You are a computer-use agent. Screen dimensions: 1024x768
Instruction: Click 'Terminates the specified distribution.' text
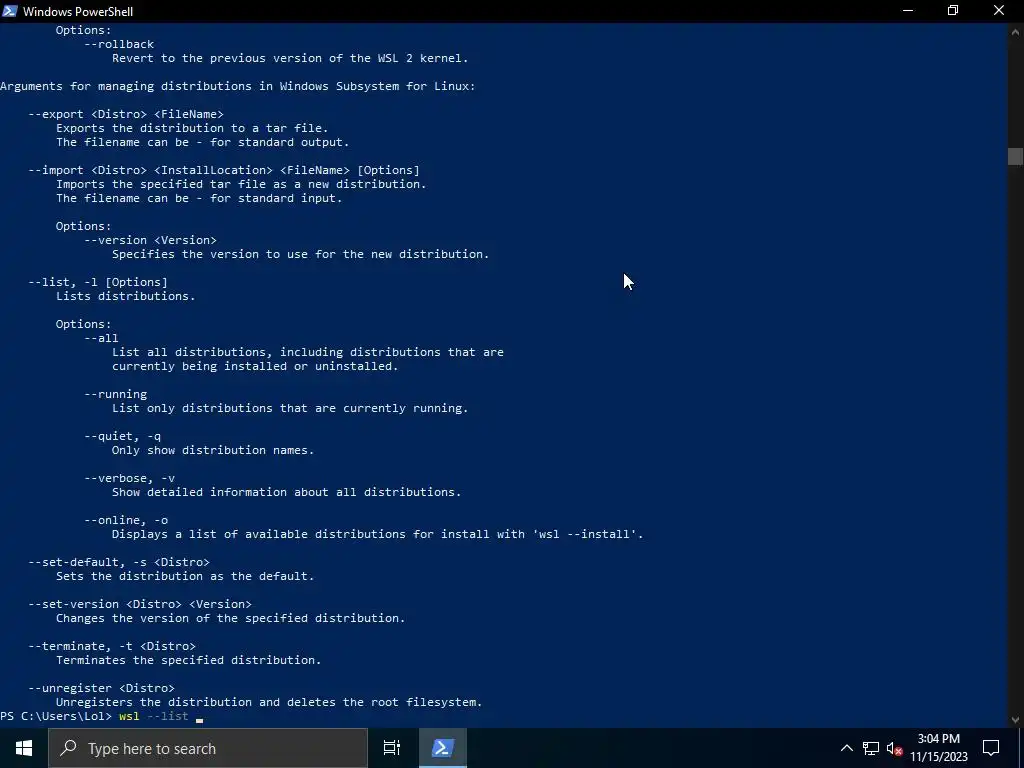189,660
